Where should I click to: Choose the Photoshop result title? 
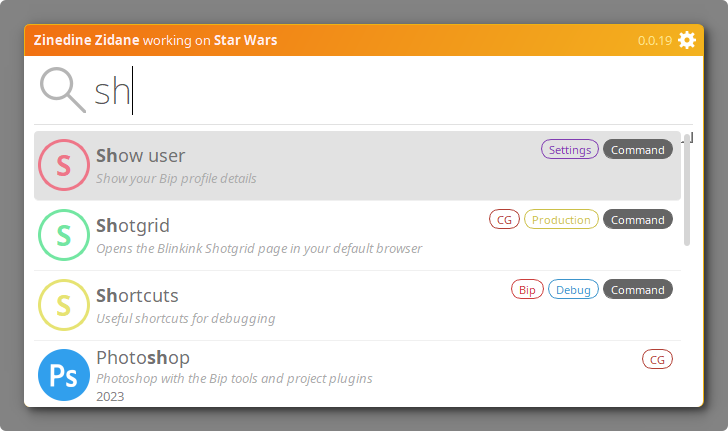coord(143,357)
